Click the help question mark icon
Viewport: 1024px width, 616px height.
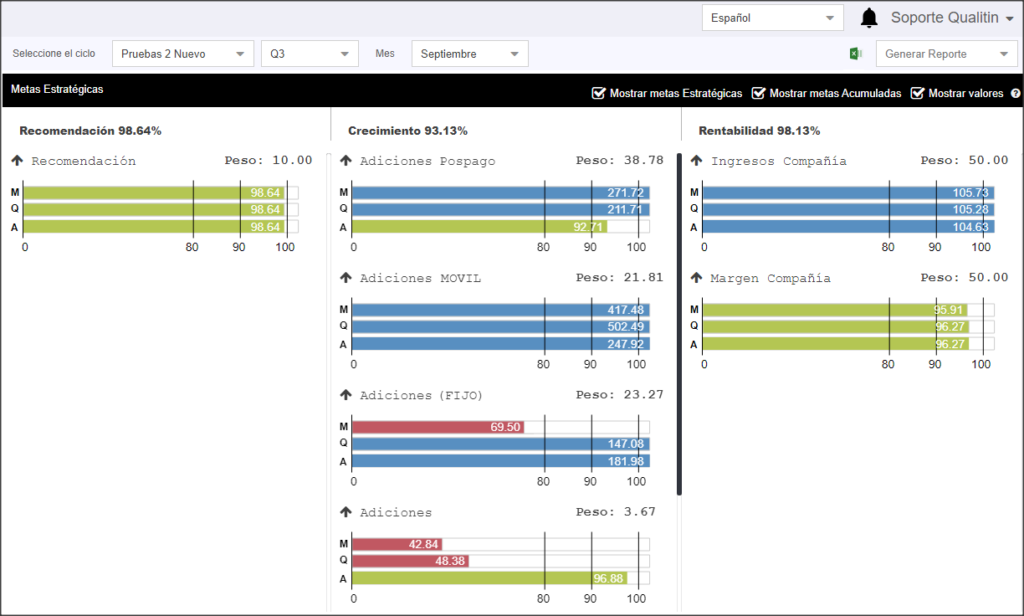coord(1016,93)
